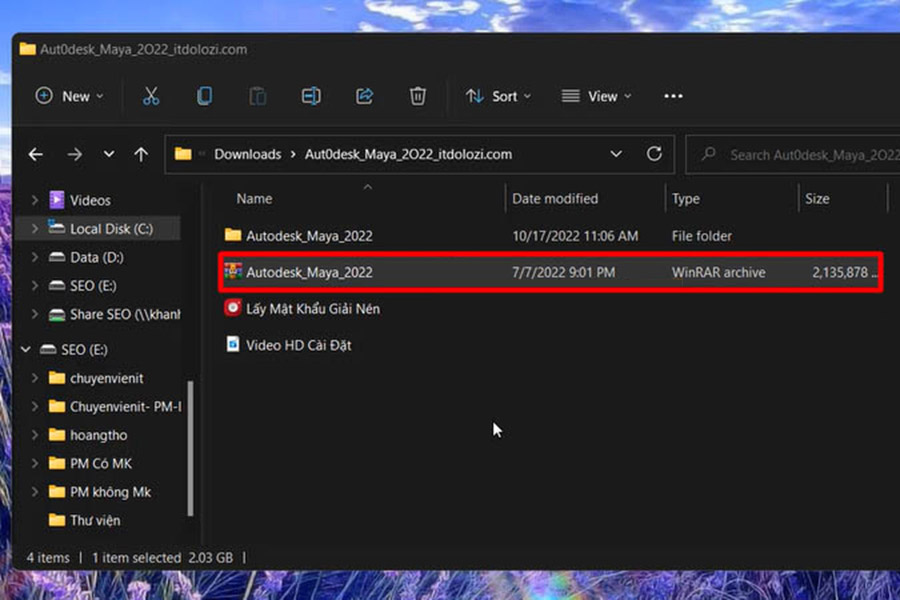Select the Autodesk_Maya_2022 file folder
The height and width of the screenshot is (600, 900).
[551, 235]
